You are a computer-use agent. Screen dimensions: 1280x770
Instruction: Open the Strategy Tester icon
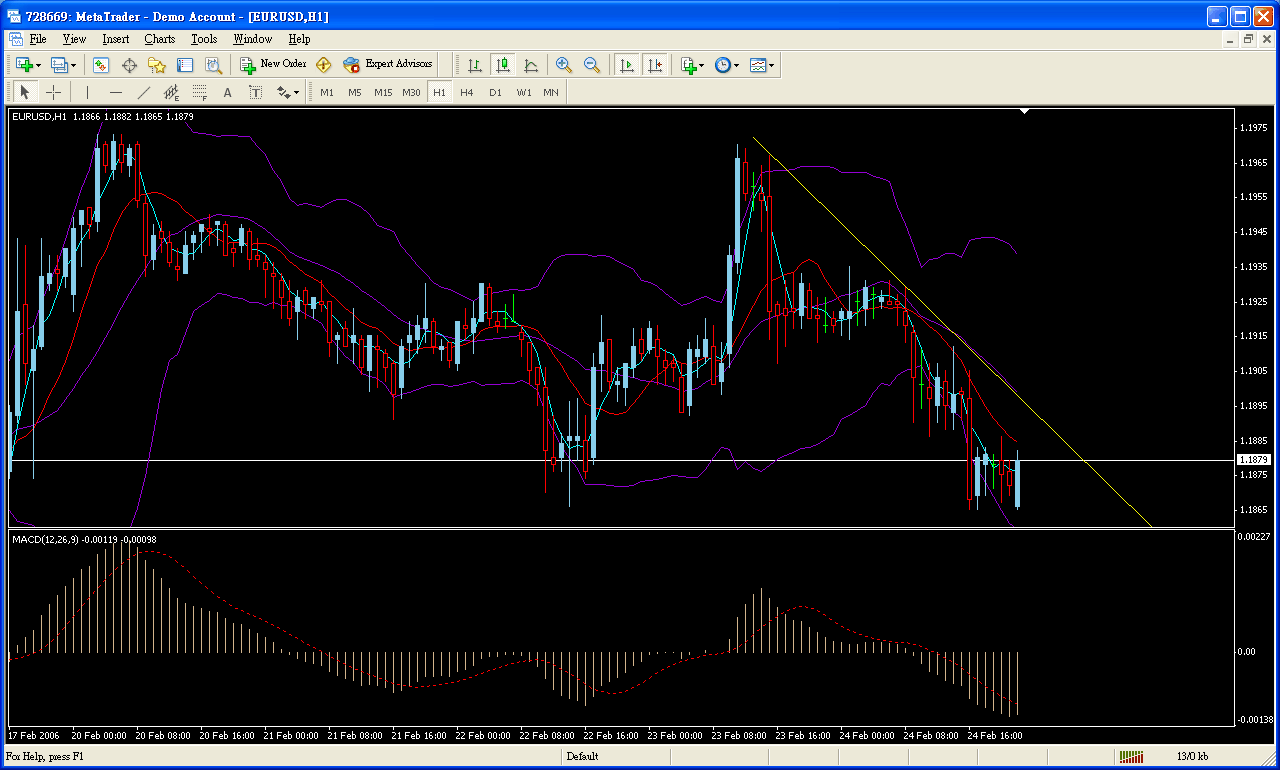[213, 64]
